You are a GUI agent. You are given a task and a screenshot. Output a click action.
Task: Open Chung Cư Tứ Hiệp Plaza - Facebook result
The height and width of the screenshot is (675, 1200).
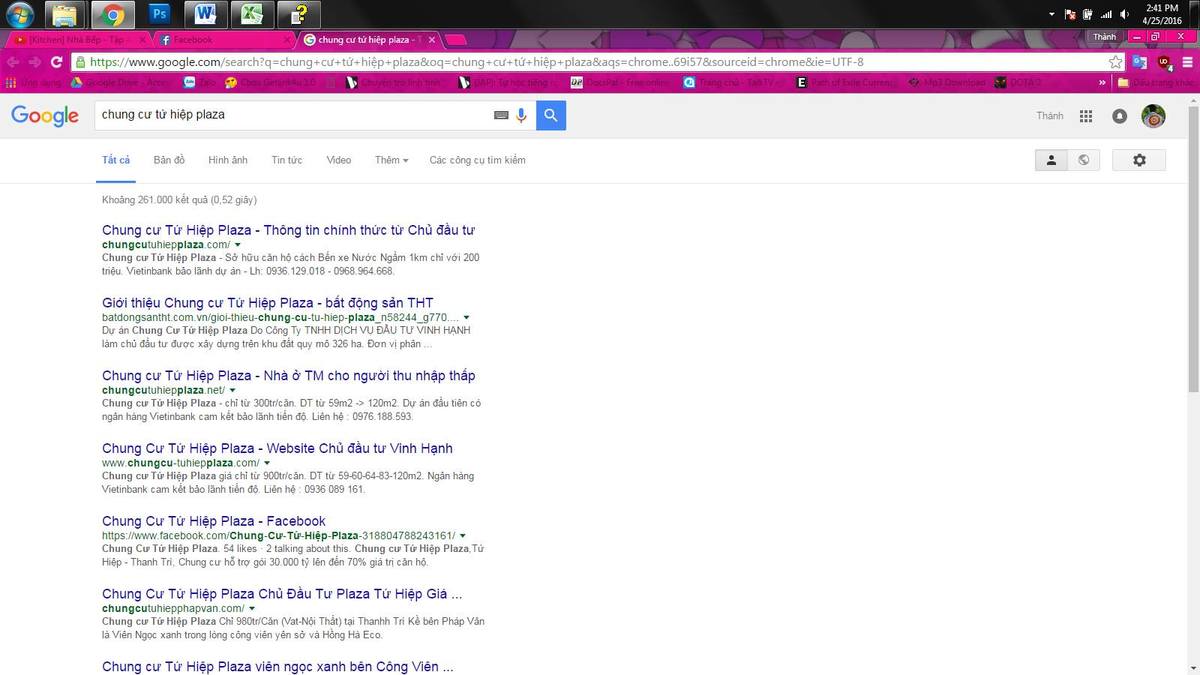click(x=214, y=521)
